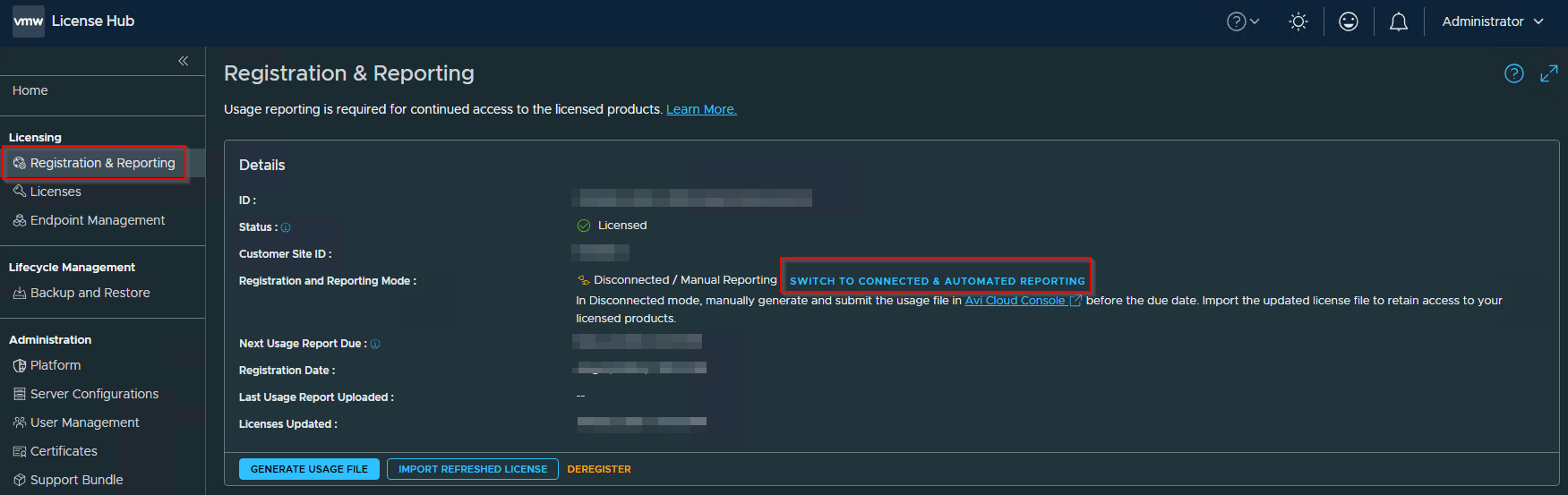The height and width of the screenshot is (495, 1568).
Task: Click the Customer Site ID label
Action: [x=285, y=254]
